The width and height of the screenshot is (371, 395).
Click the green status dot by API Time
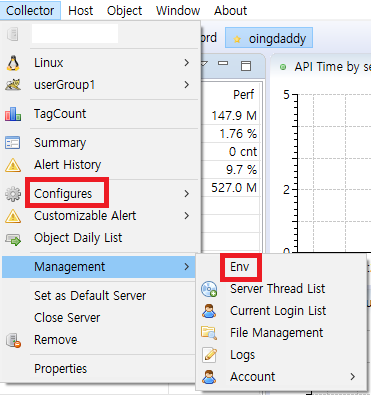pos(283,67)
